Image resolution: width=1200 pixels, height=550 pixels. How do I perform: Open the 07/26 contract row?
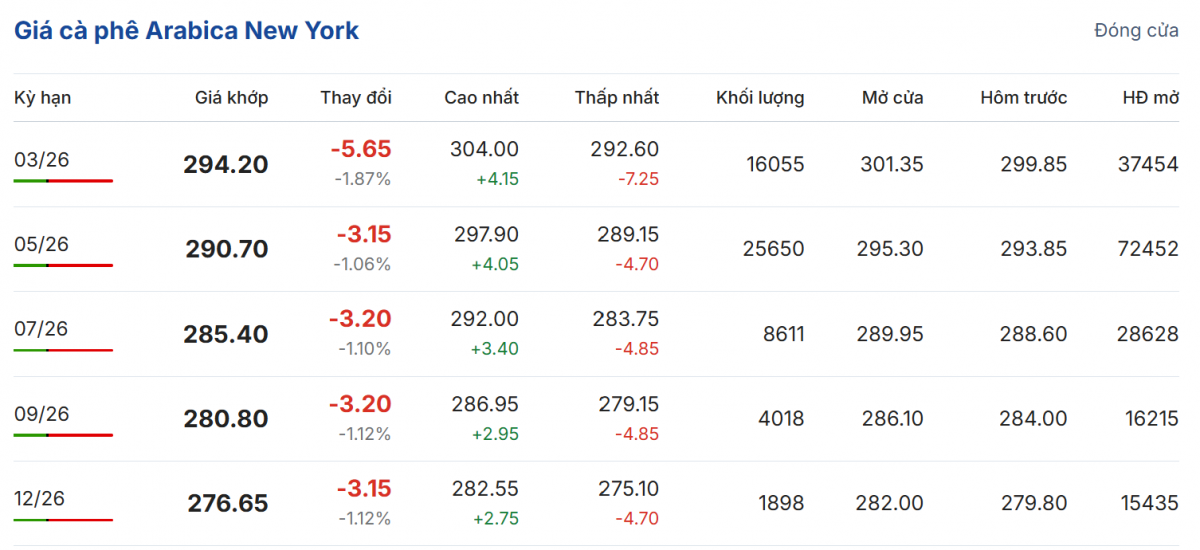41,329
